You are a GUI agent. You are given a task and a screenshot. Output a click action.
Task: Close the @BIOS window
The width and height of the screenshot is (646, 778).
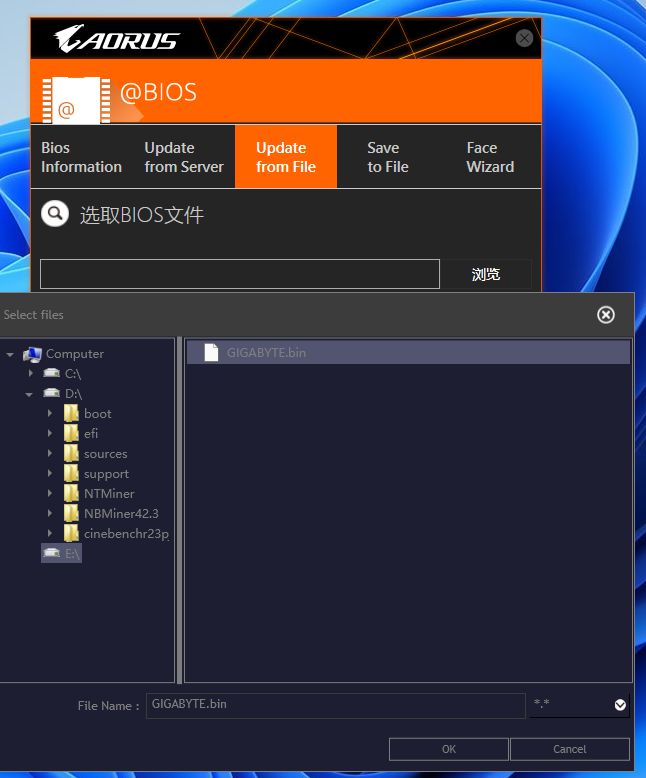524,38
